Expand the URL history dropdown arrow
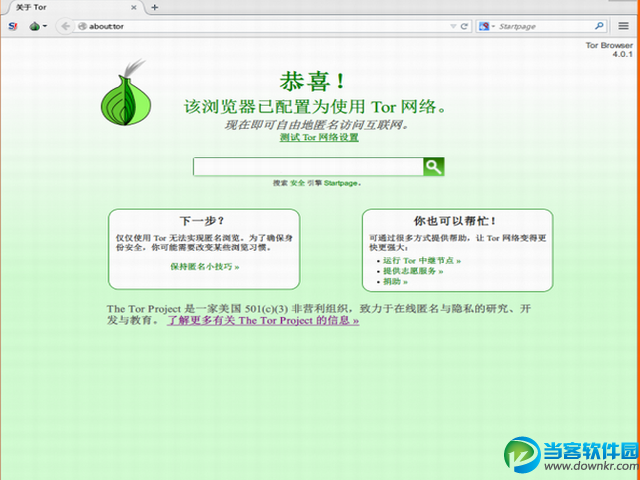The width and height of the screenshot is (640, 480). pos(453,26)
